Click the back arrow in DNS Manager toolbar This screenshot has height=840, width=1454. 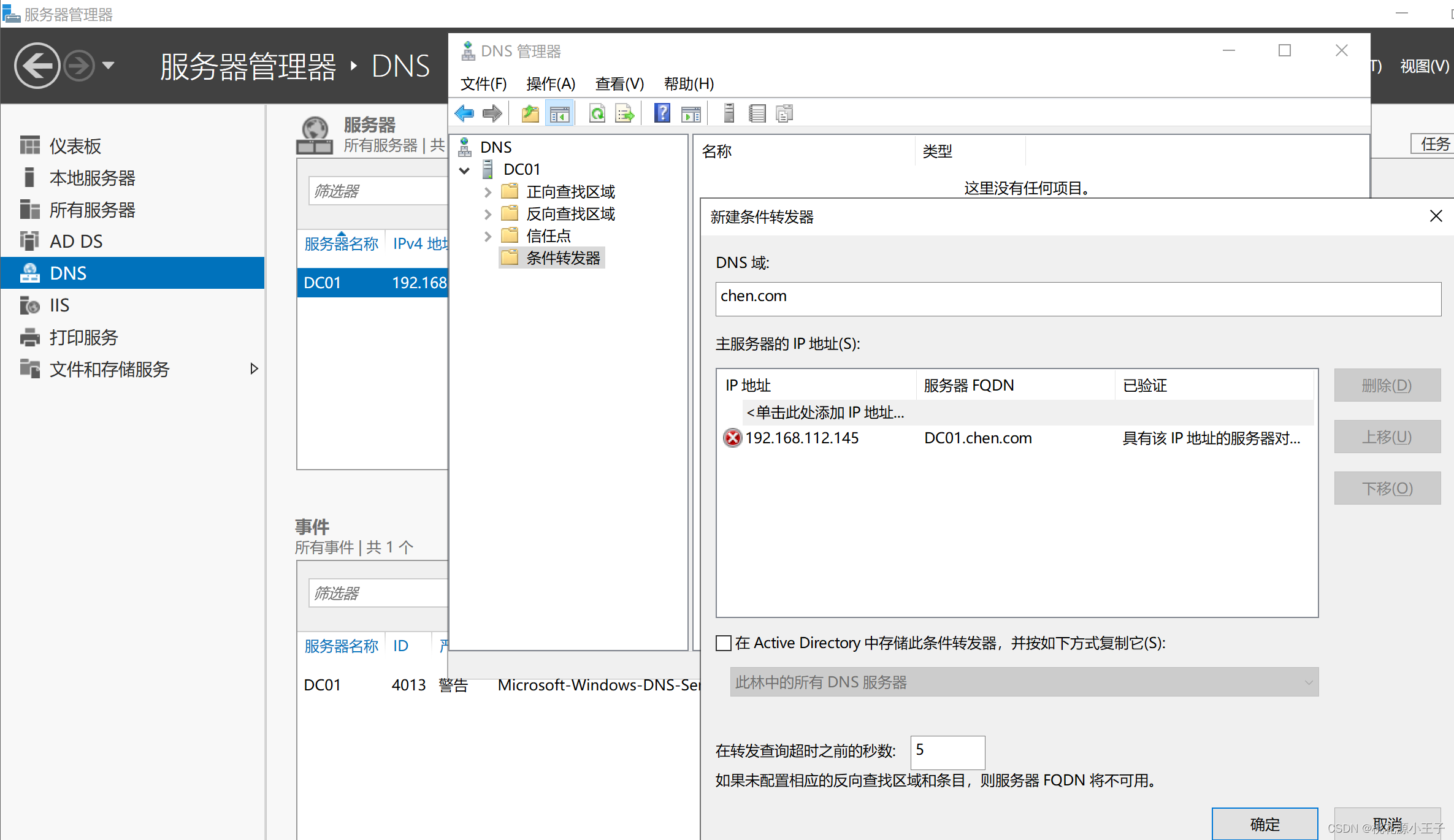click(464, 113)
